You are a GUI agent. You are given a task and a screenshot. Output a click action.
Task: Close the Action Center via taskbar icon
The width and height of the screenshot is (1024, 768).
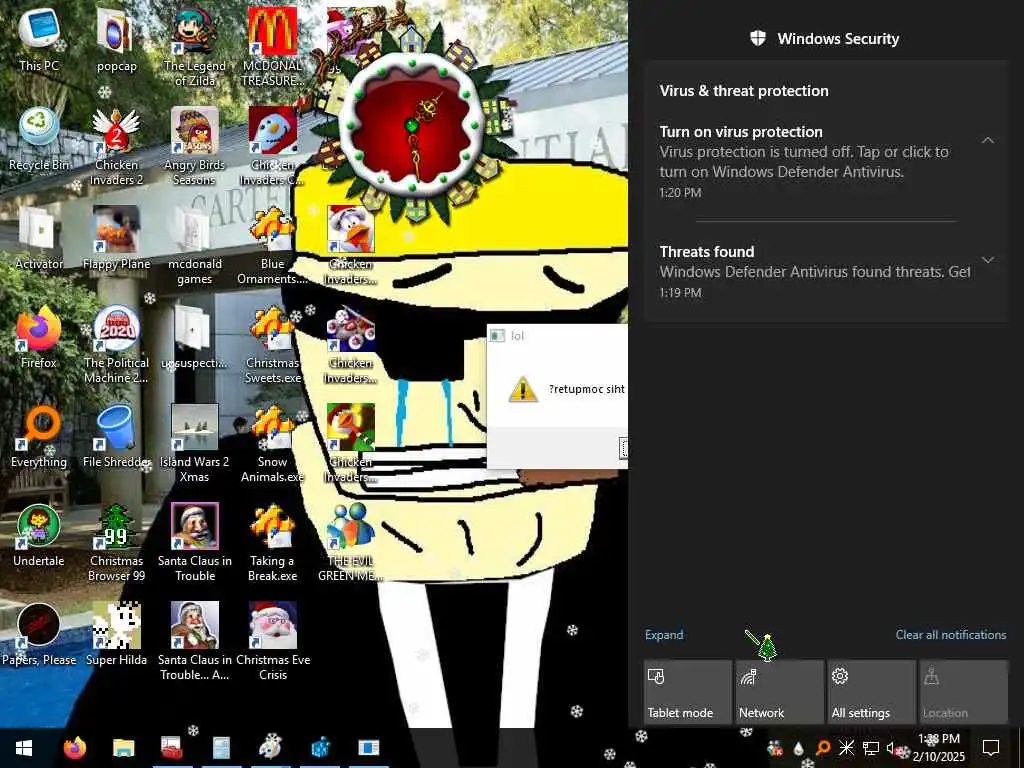pos(991,748)
